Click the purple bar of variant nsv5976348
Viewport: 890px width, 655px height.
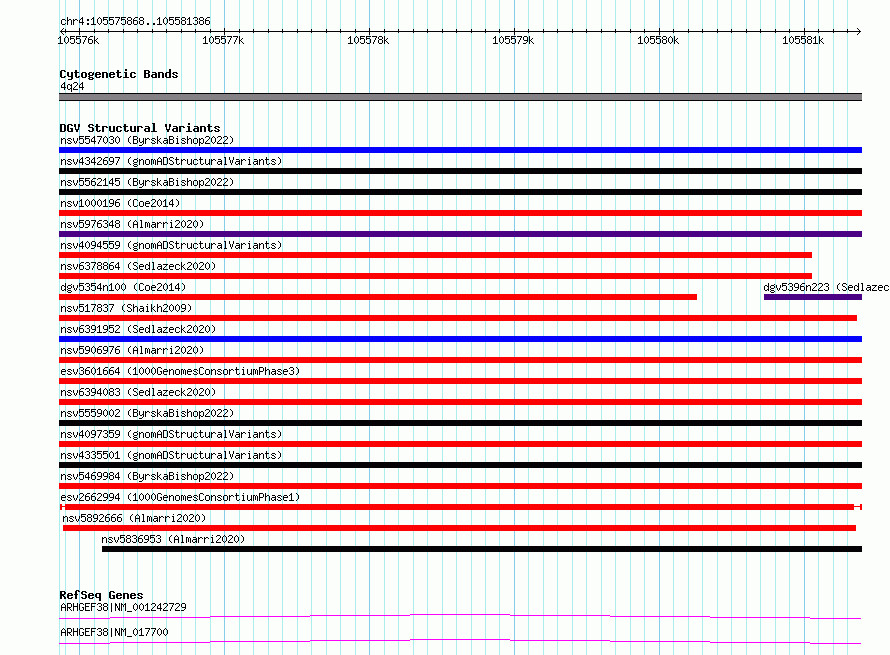tap(460, 234)
